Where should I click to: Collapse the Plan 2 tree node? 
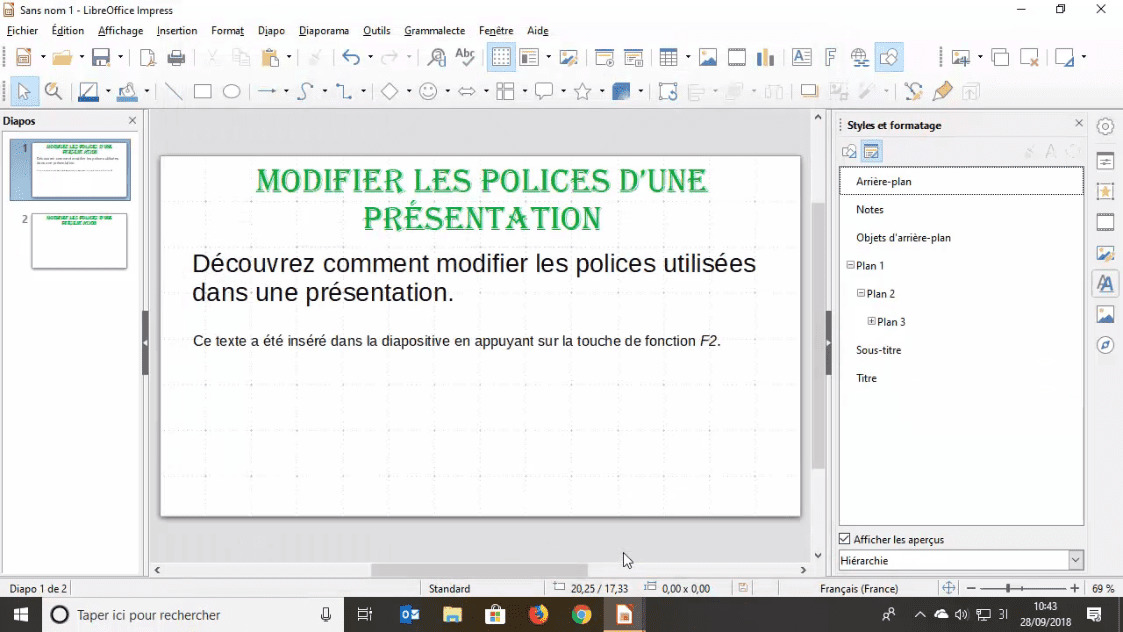pyautogui.click(x=861, y=293)
